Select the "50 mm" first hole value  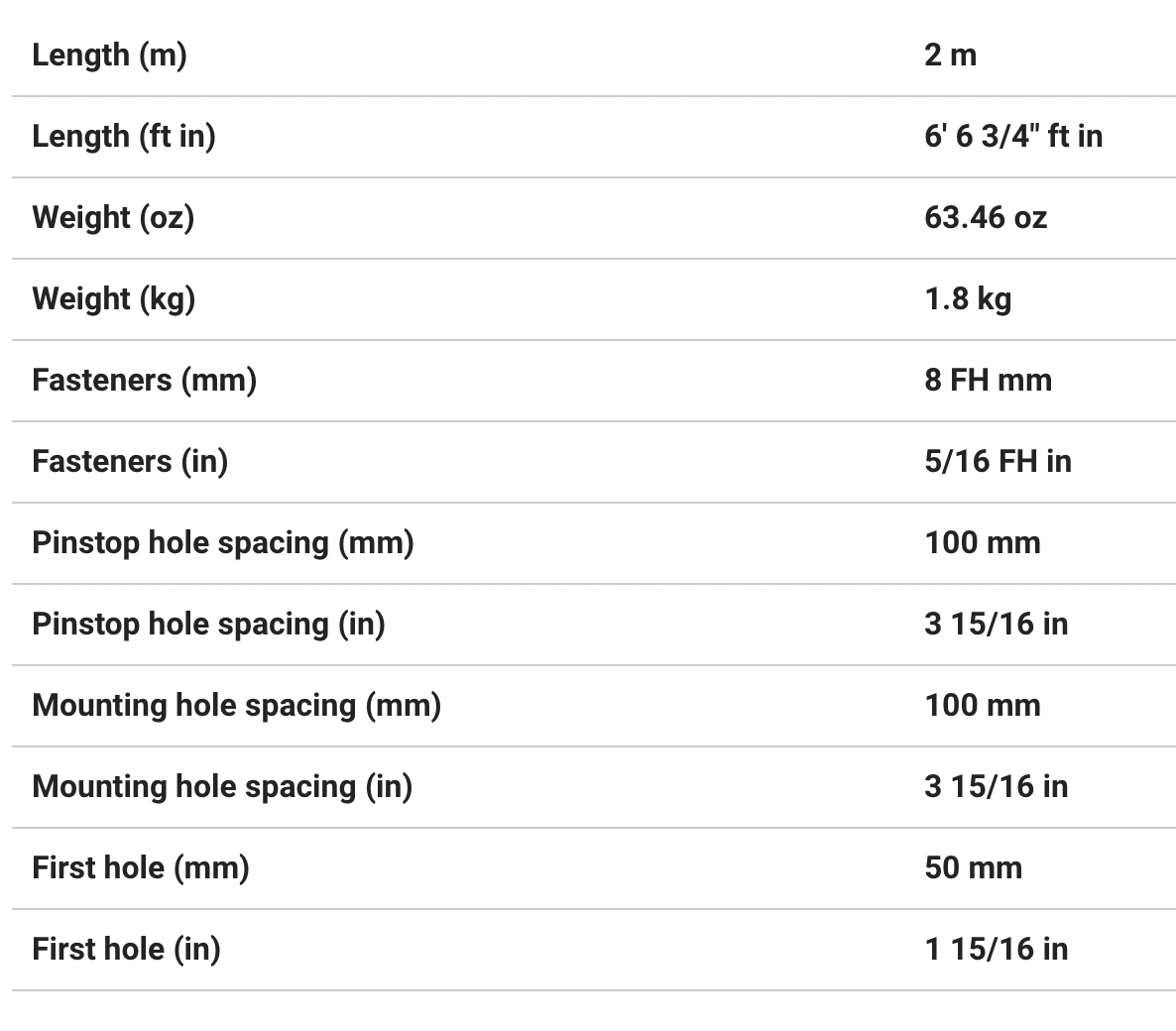(x=973, y=867)
